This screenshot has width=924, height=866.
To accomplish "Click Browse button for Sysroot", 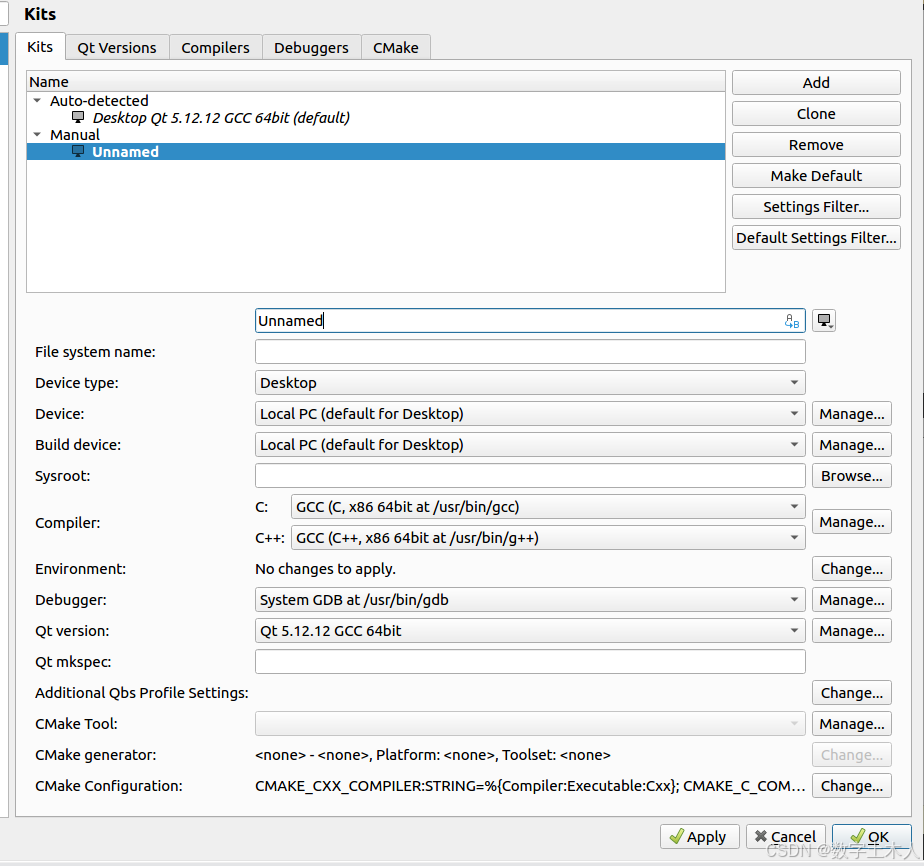I will (852, 475).
